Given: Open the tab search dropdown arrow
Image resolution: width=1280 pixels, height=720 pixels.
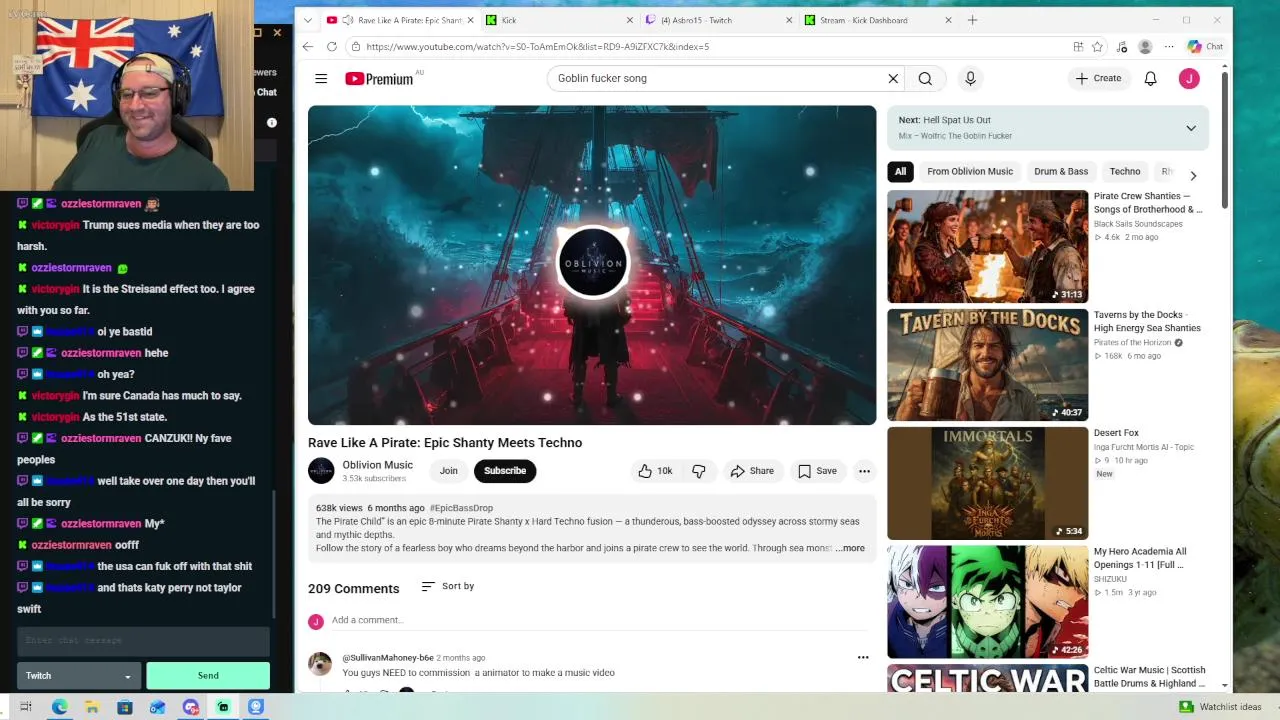Looking at the screenshot, I should tap(307, 20).
